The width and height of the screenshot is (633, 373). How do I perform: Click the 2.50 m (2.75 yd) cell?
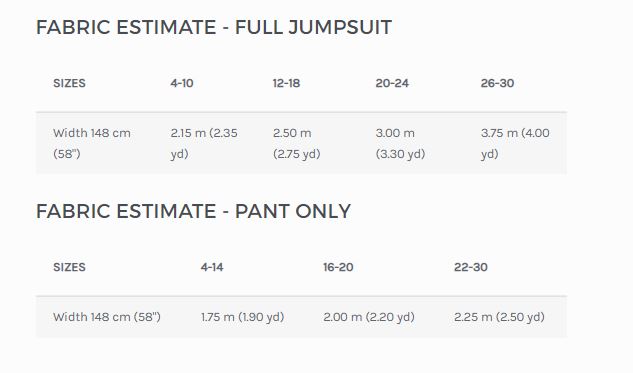pyautogui.click(x=297, y=143)
